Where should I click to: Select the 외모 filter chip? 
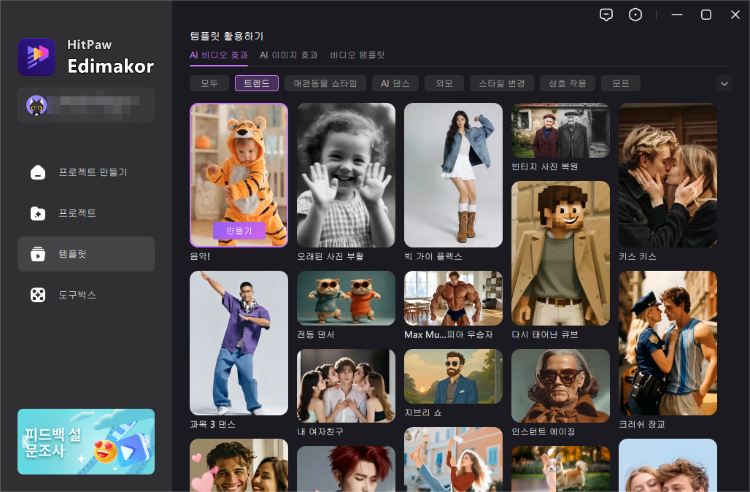click(x=444, y=83)
